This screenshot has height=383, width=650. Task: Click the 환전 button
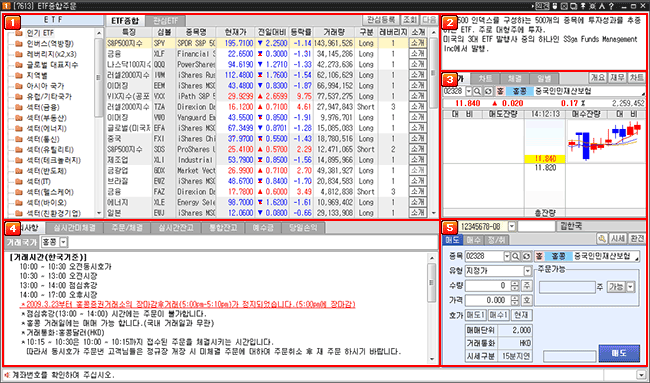pos(637,238)
